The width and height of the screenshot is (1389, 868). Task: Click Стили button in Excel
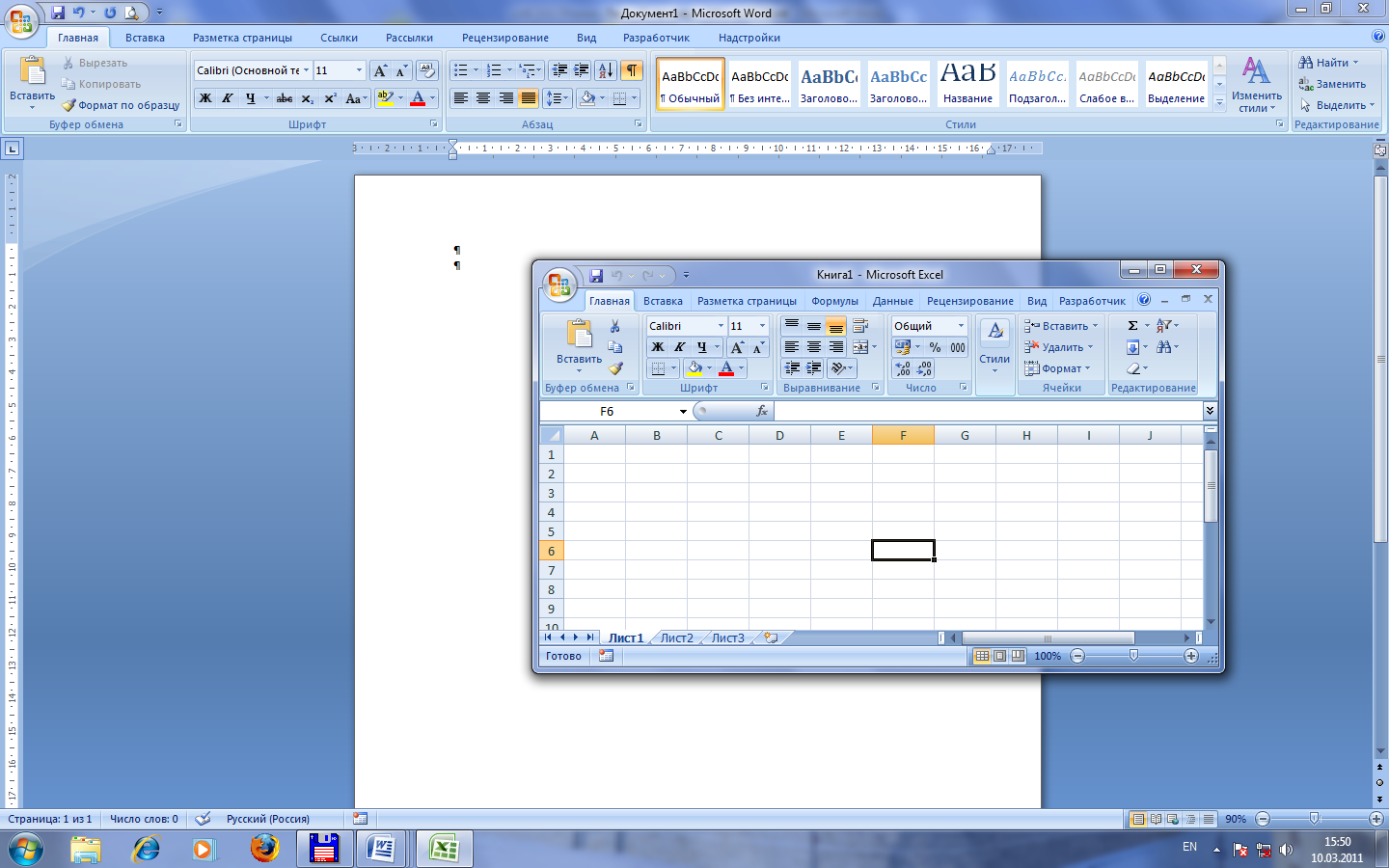point(995,347)
